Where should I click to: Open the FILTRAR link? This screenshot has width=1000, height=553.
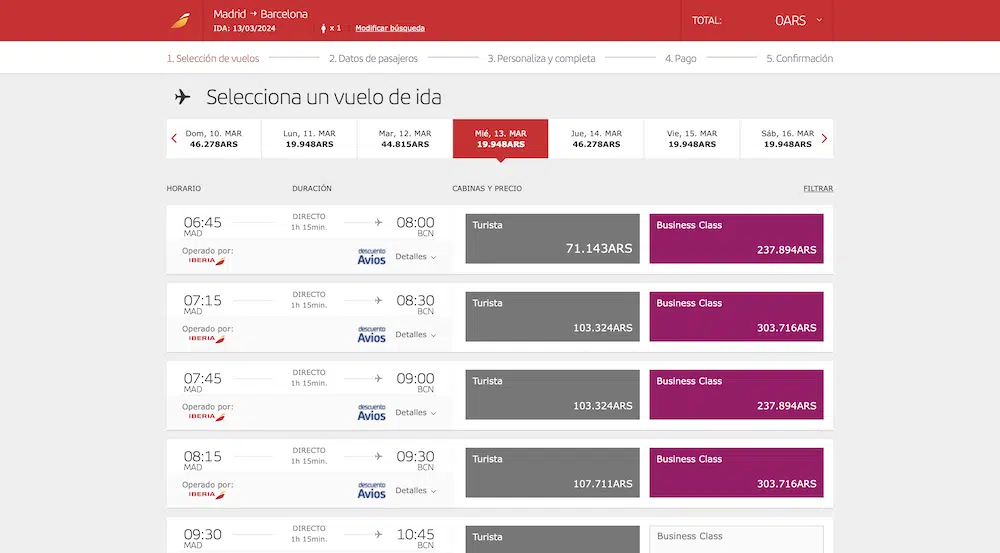818,189
